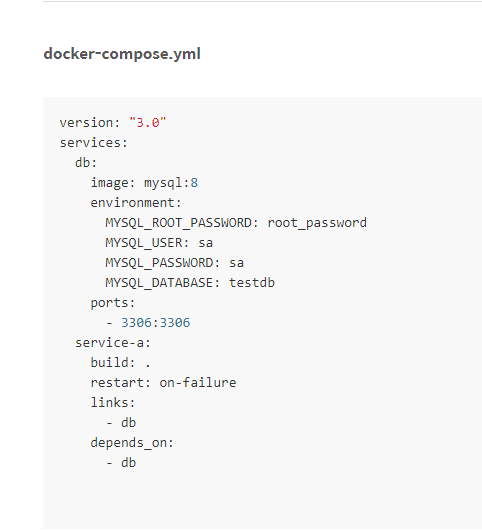Click the depends_on: key

click(x=132, y=443)
